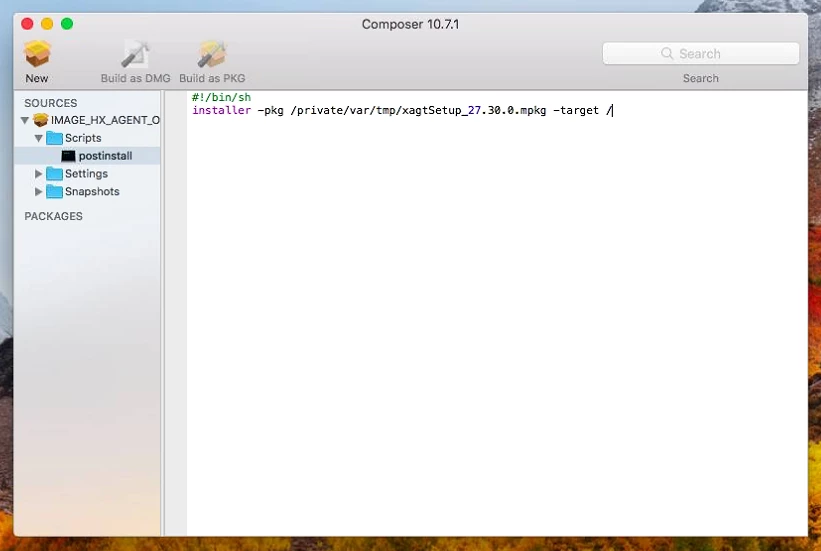Click the #!/bin/sh shebang line
This screenshot has width=821, height=551.
[x=221, y=97]
